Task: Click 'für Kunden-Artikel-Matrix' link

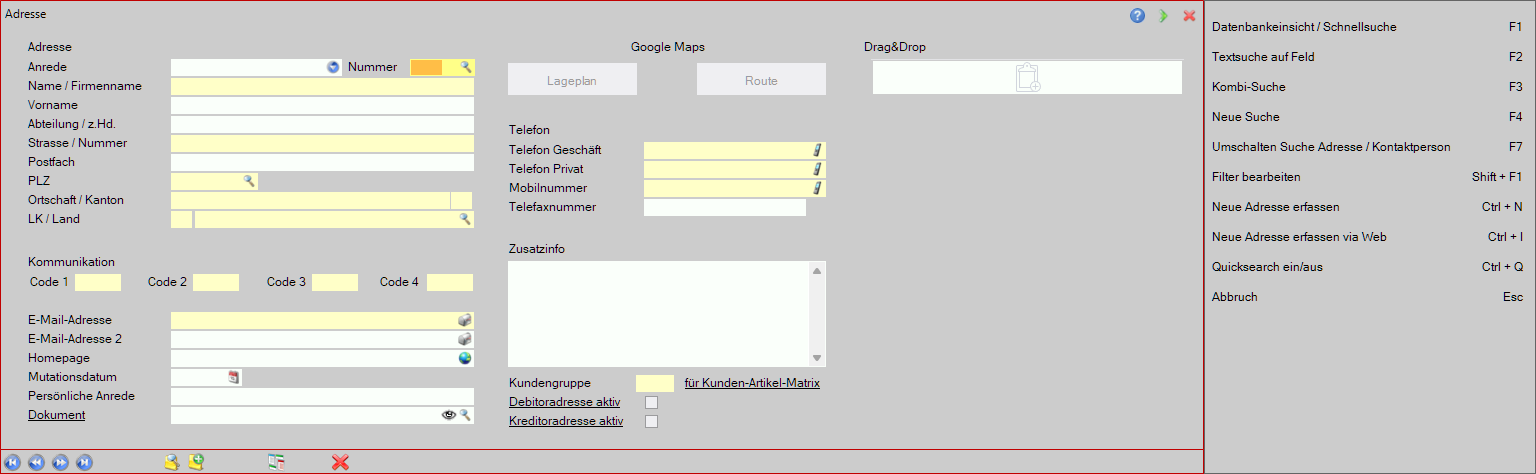Action: tap(751, 383)
